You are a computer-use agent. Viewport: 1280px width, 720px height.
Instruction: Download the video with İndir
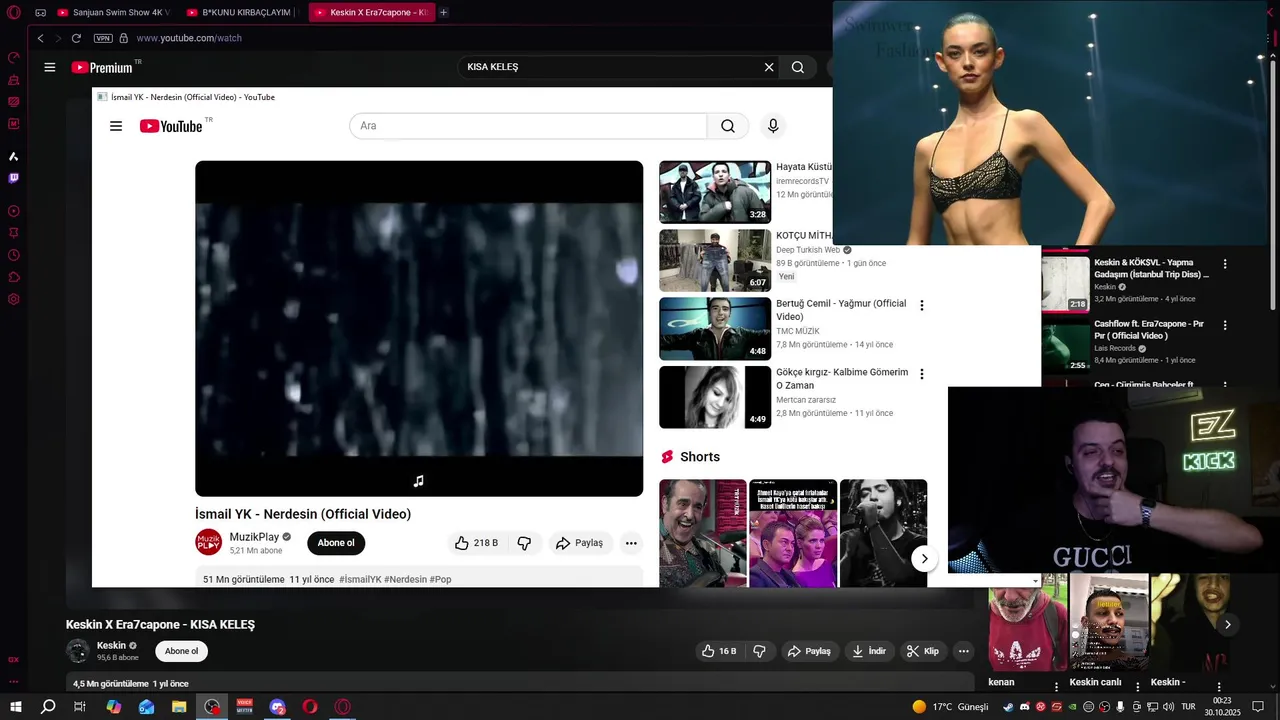coord(868,651)
